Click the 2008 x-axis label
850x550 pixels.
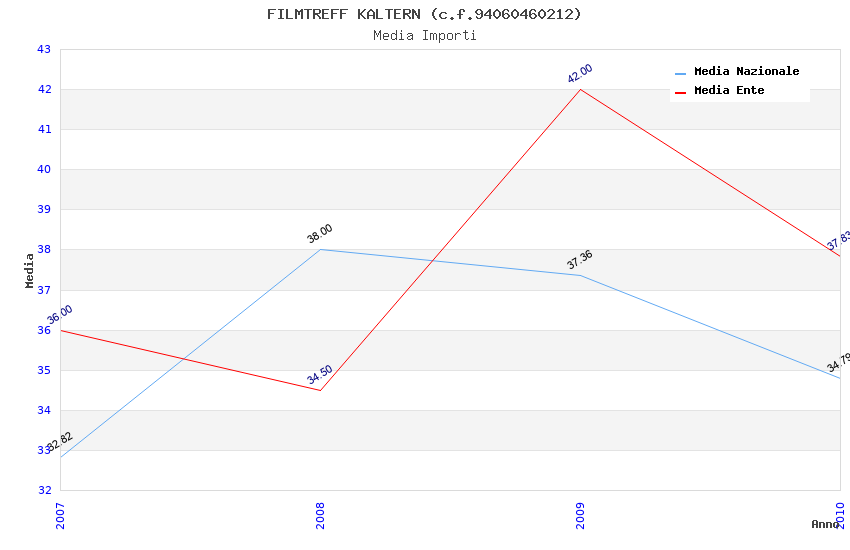(320, 514)
